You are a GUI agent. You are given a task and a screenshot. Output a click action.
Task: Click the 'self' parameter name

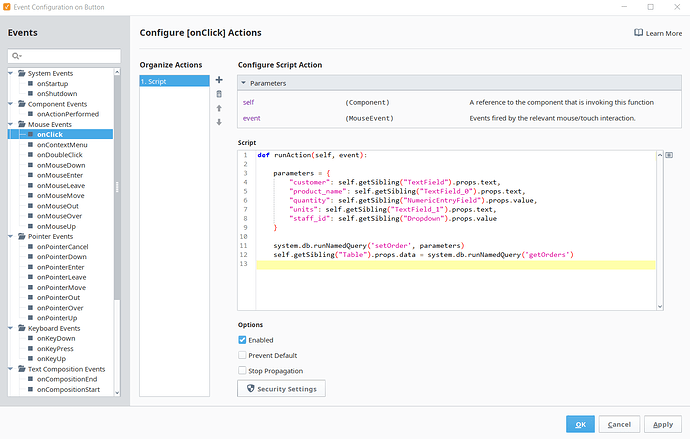(x=248, y=102)
